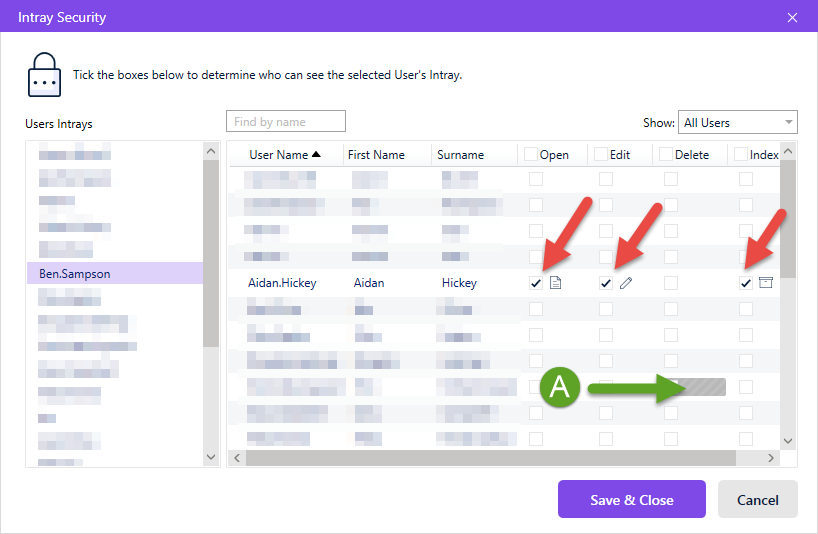Click the left arrow of horizontal scrollbar
The image size is (818, 534).
237,458
